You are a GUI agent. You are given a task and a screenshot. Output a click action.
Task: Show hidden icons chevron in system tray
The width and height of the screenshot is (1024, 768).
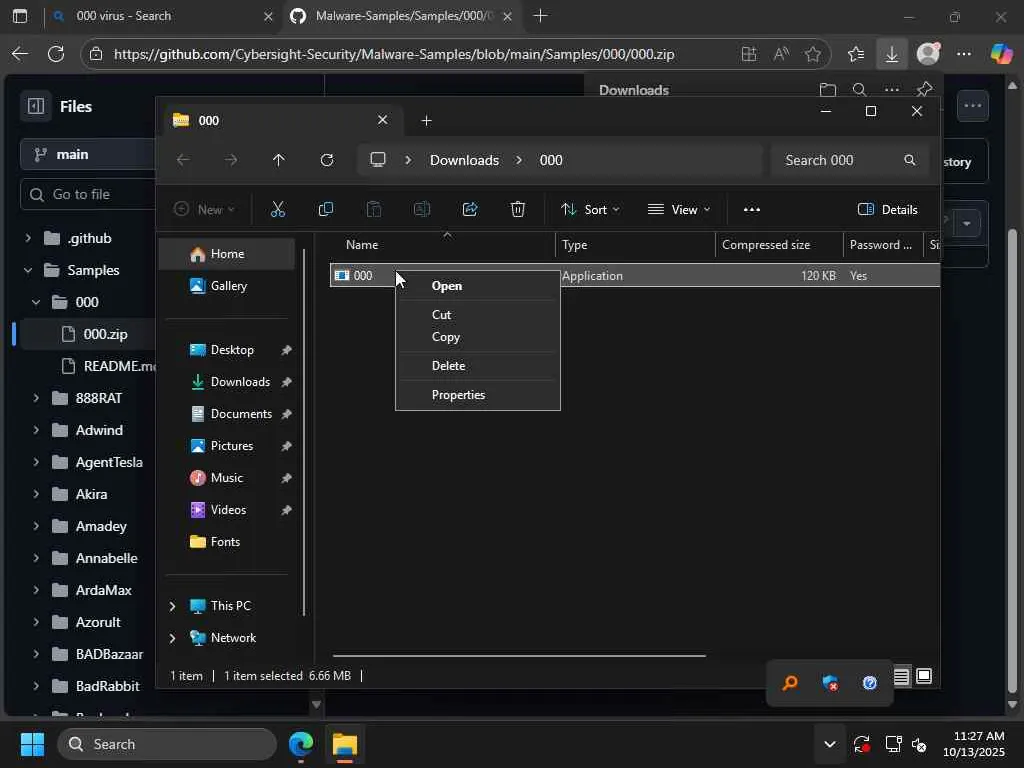tap(829, 744)
